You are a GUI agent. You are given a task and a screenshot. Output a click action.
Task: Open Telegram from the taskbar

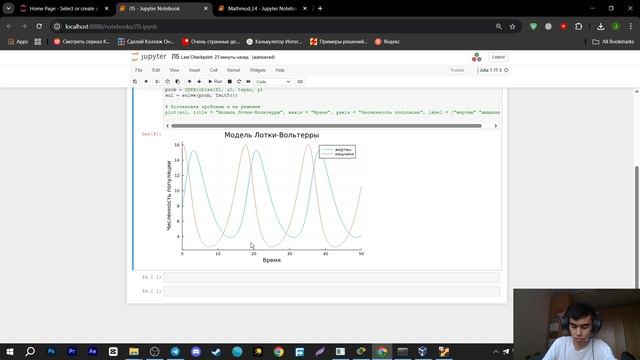tap(175, 351)
